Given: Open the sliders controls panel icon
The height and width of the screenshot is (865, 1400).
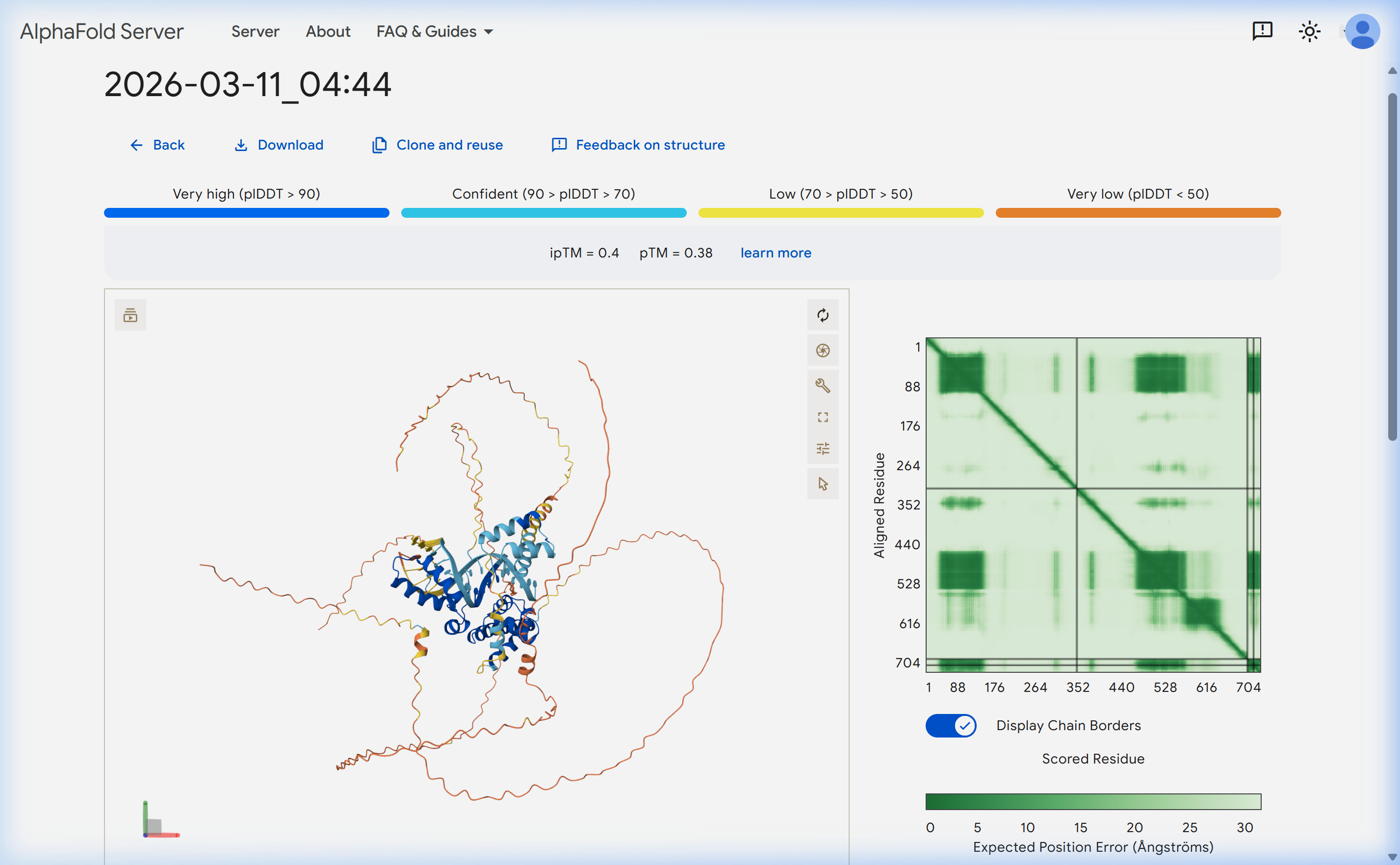Looking at the screenshot, I should point(822,449).
